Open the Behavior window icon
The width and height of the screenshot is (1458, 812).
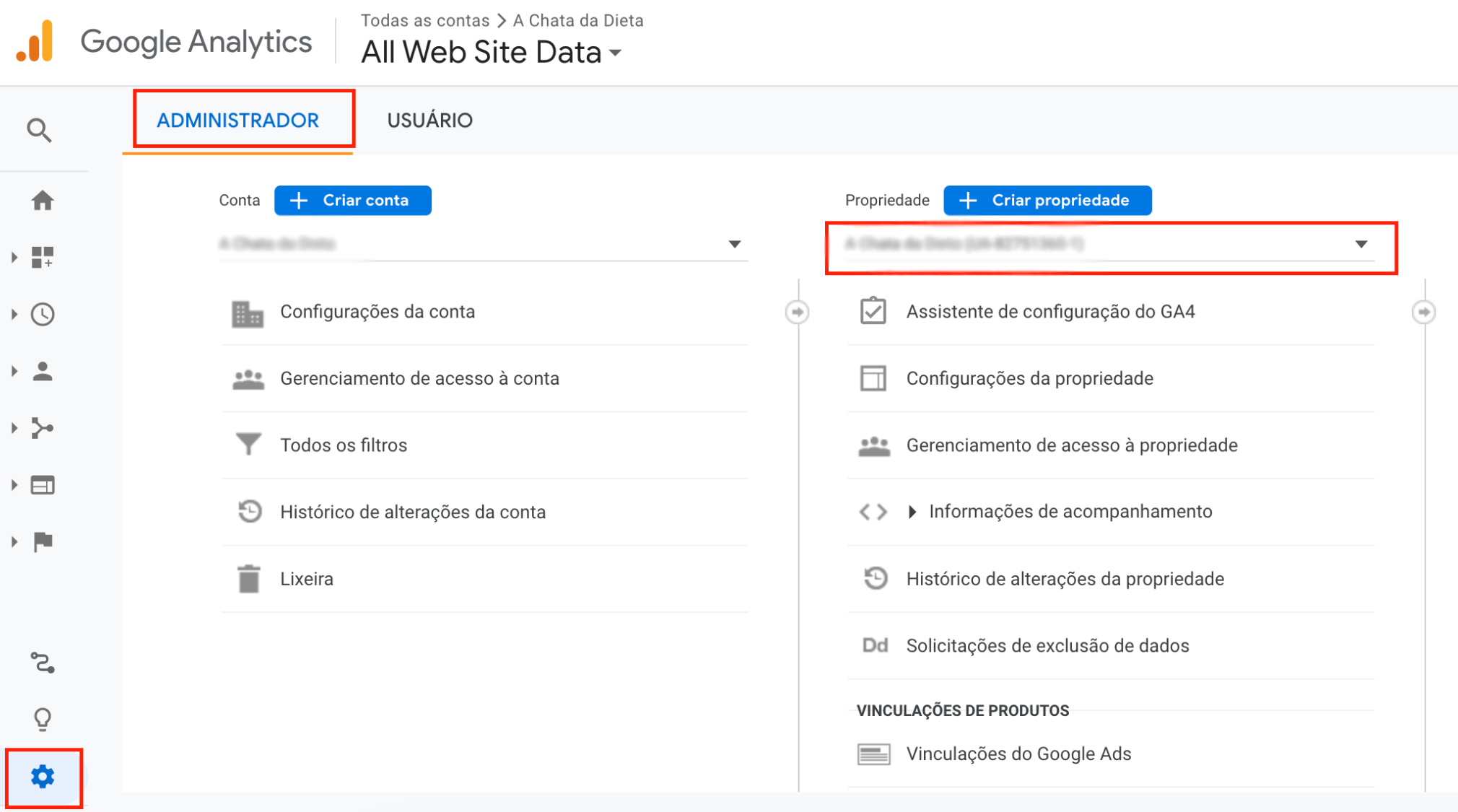click(x=43, y=485)
